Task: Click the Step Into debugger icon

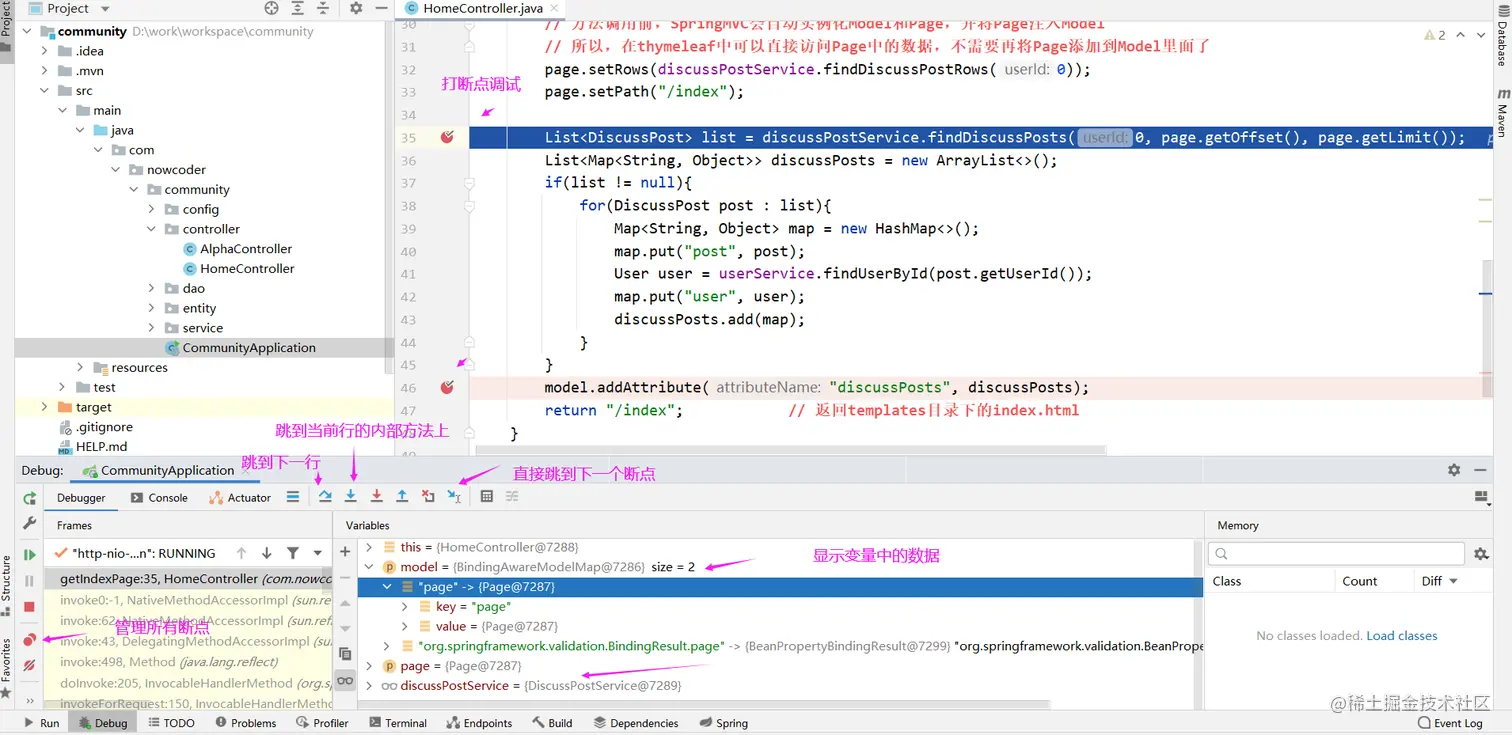Action: 351,496
